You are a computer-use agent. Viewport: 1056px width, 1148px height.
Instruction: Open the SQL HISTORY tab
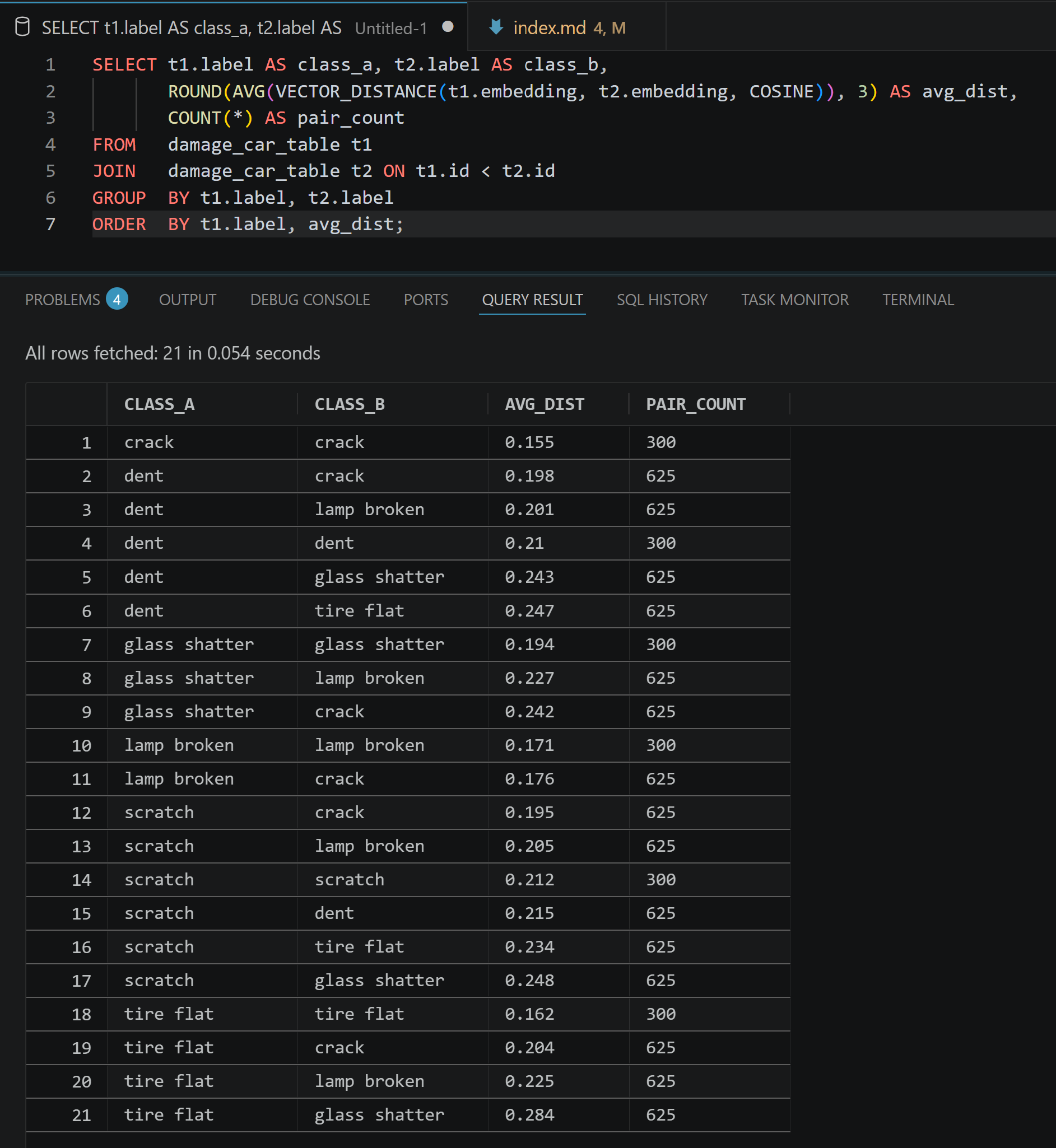point(662,300)
